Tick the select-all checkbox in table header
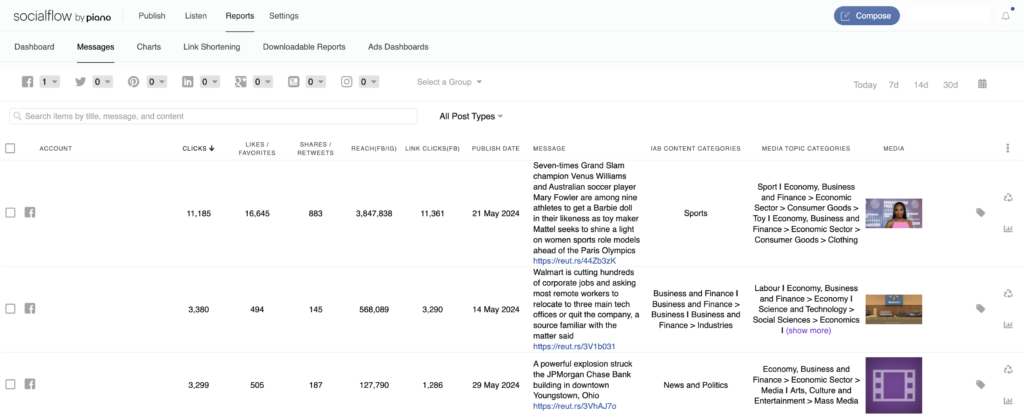1024x418 pixels. [x=10, y=148]
